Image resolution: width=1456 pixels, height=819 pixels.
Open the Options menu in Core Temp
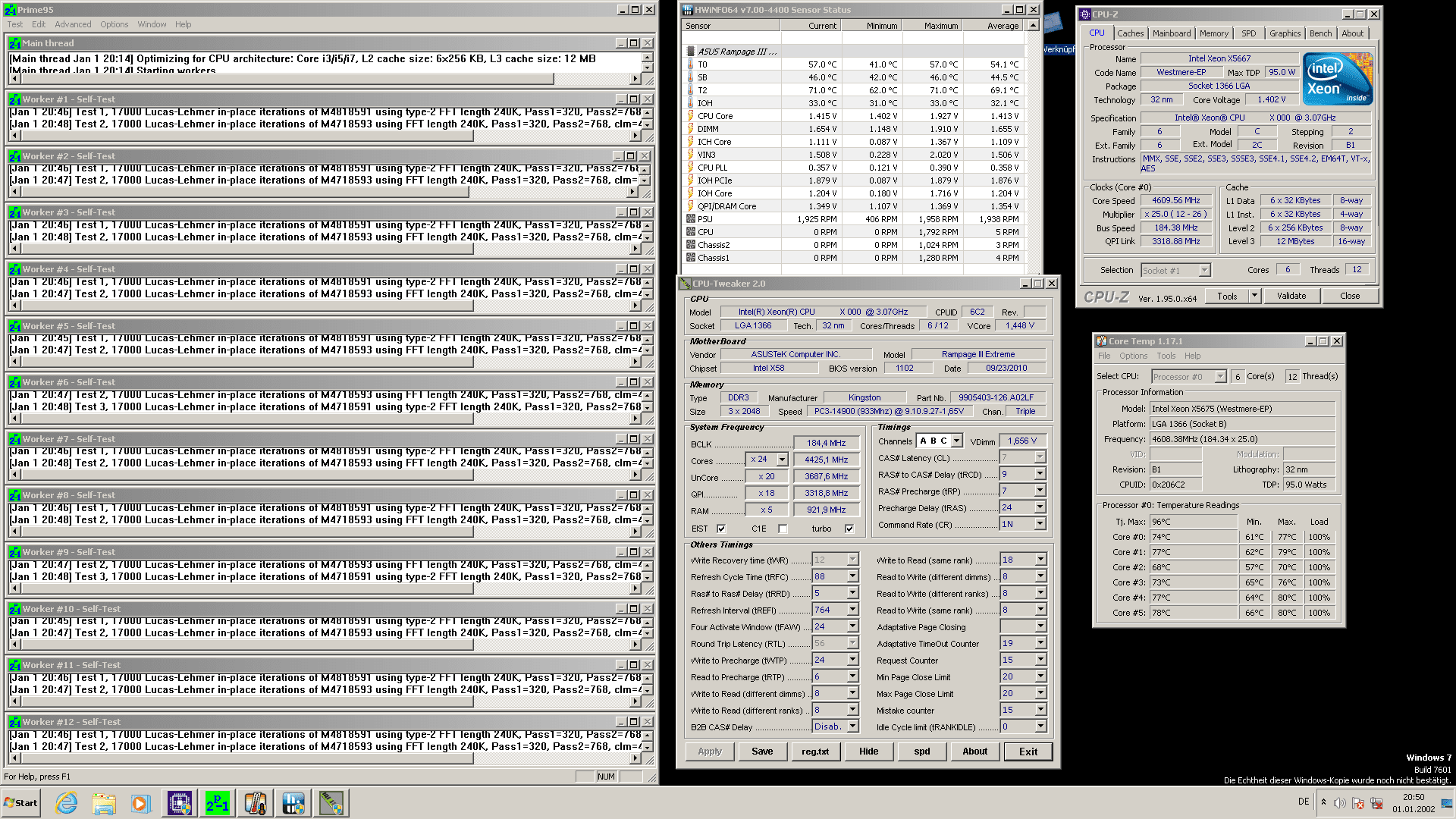pos(1133,356)
